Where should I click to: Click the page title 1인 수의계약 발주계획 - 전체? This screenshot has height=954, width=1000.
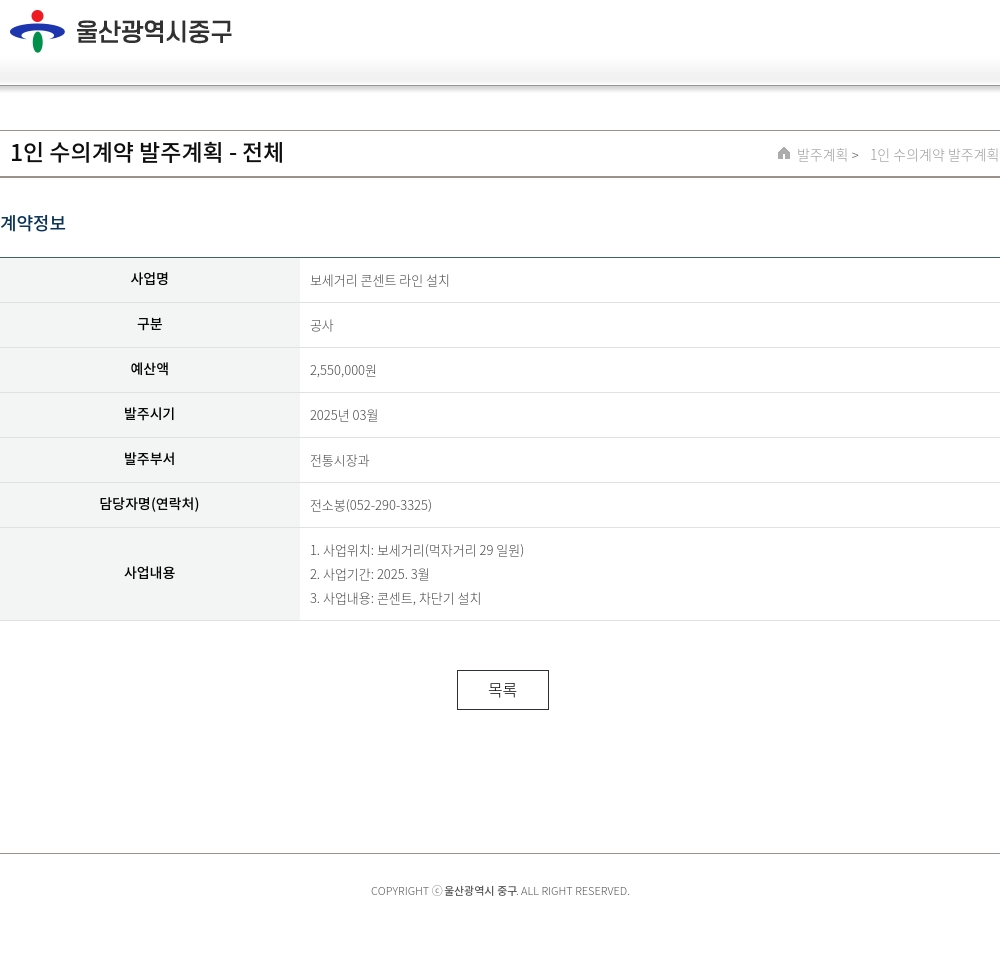pos(147,153)
